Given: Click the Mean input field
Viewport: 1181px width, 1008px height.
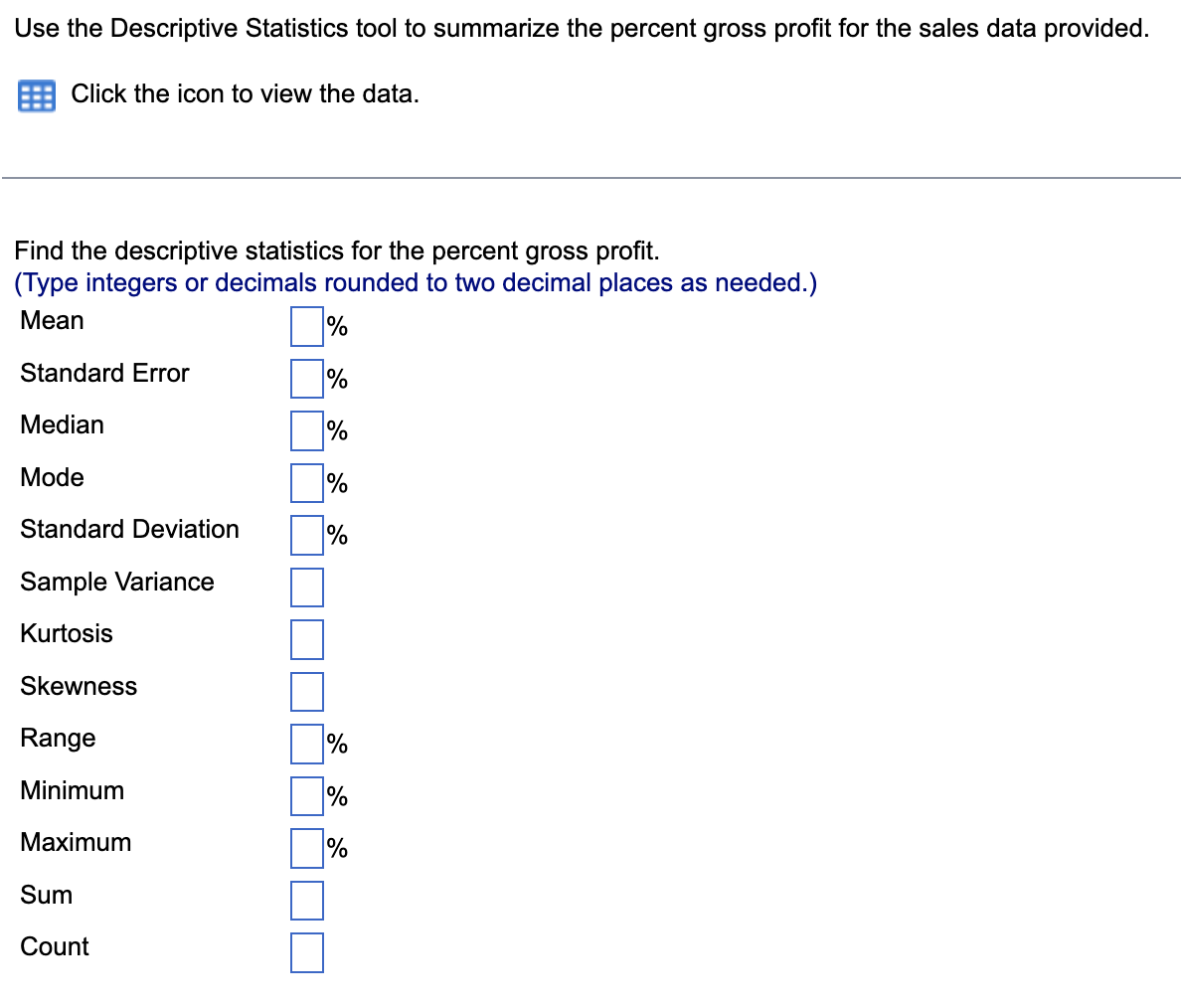Looking at the screenshot, I should click(x=305, y=326).
